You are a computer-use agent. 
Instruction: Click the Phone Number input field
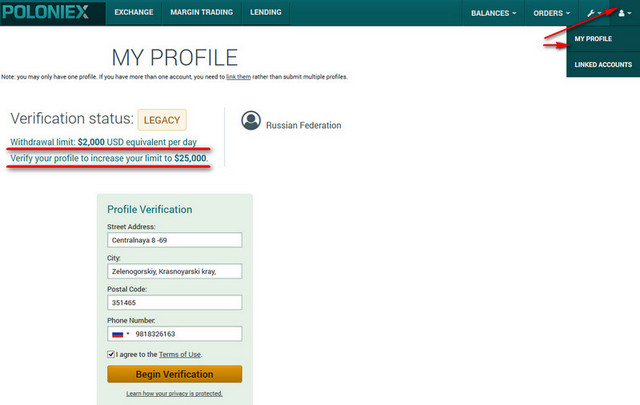coord(175,334)
